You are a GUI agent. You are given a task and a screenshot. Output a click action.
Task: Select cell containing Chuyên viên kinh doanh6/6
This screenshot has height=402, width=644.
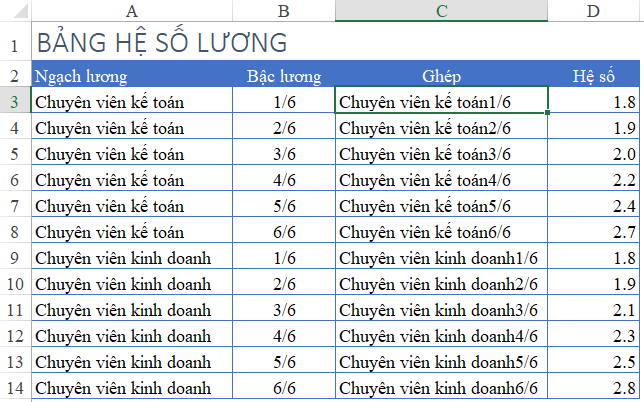coord(442,386)
